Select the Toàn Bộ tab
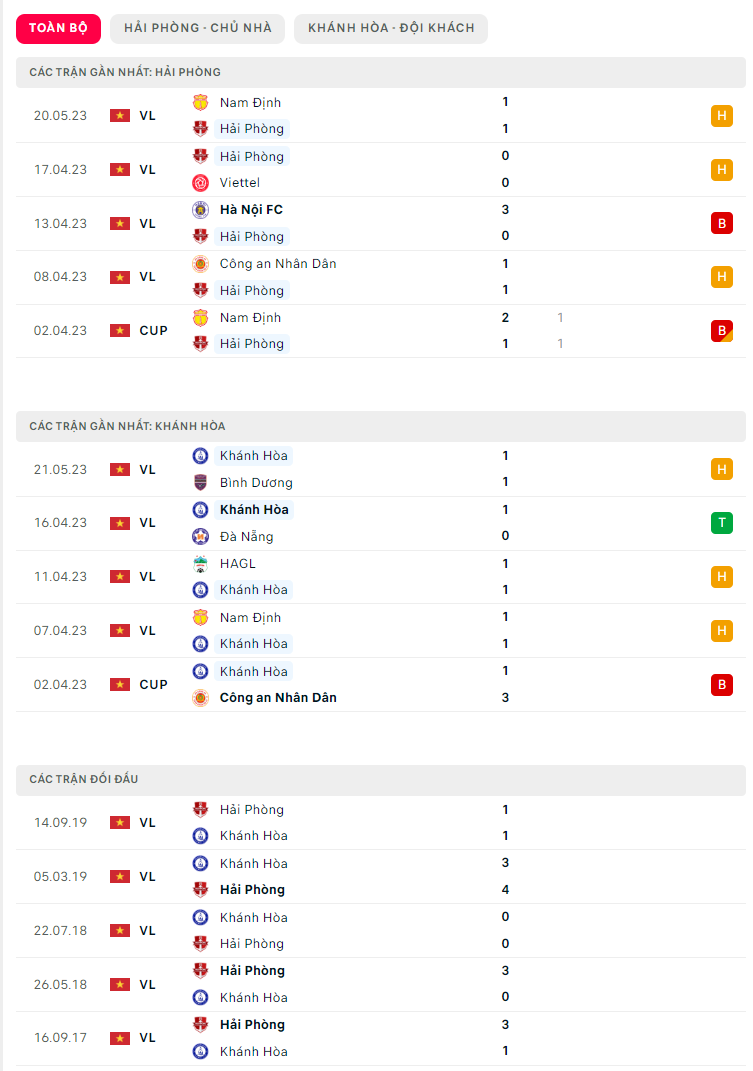The height and width of the screenshot is (1071, 753). 58,28
